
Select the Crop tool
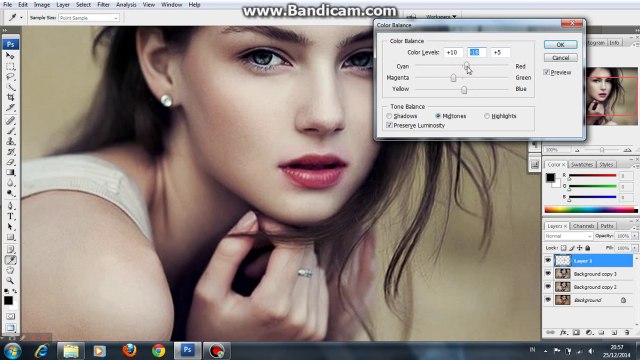(x=10, y=97)
